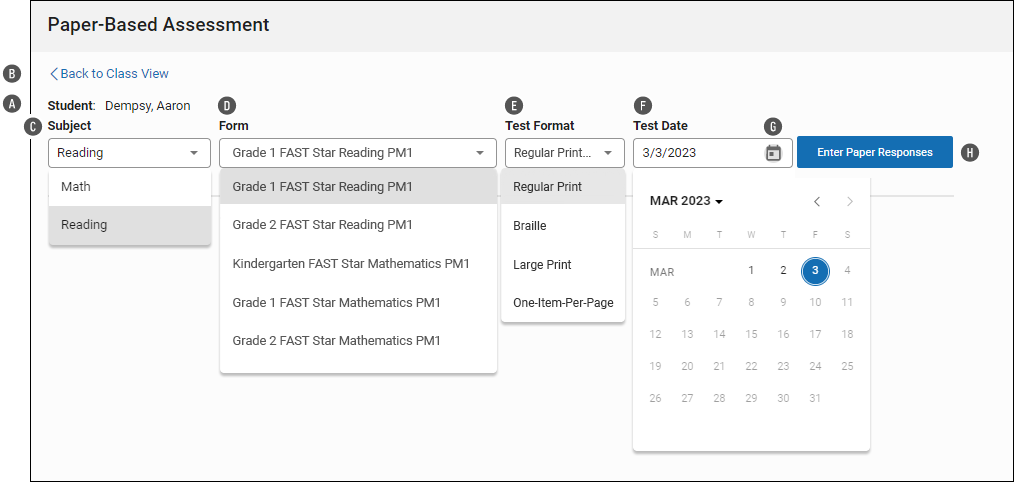Open the Test Format dropdown
This screenshot has width=1014, height=482.
pyautogui.click(x=565, y=153)
